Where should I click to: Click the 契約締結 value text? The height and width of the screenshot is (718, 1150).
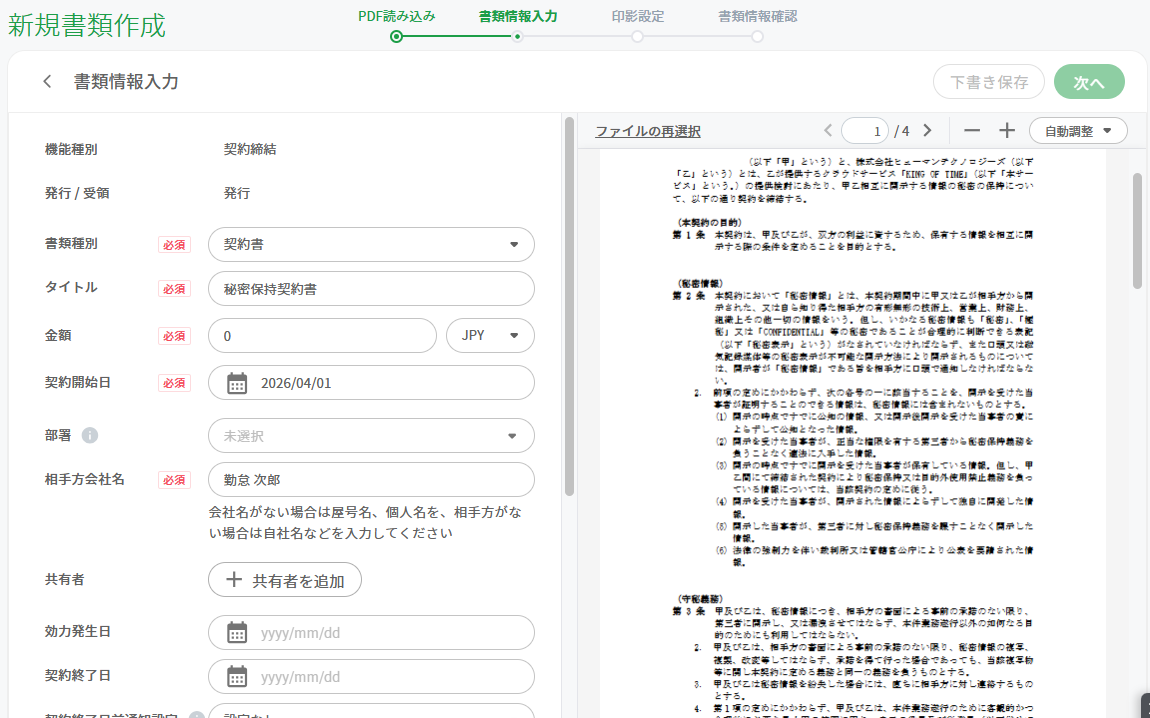tap(250, 149)
